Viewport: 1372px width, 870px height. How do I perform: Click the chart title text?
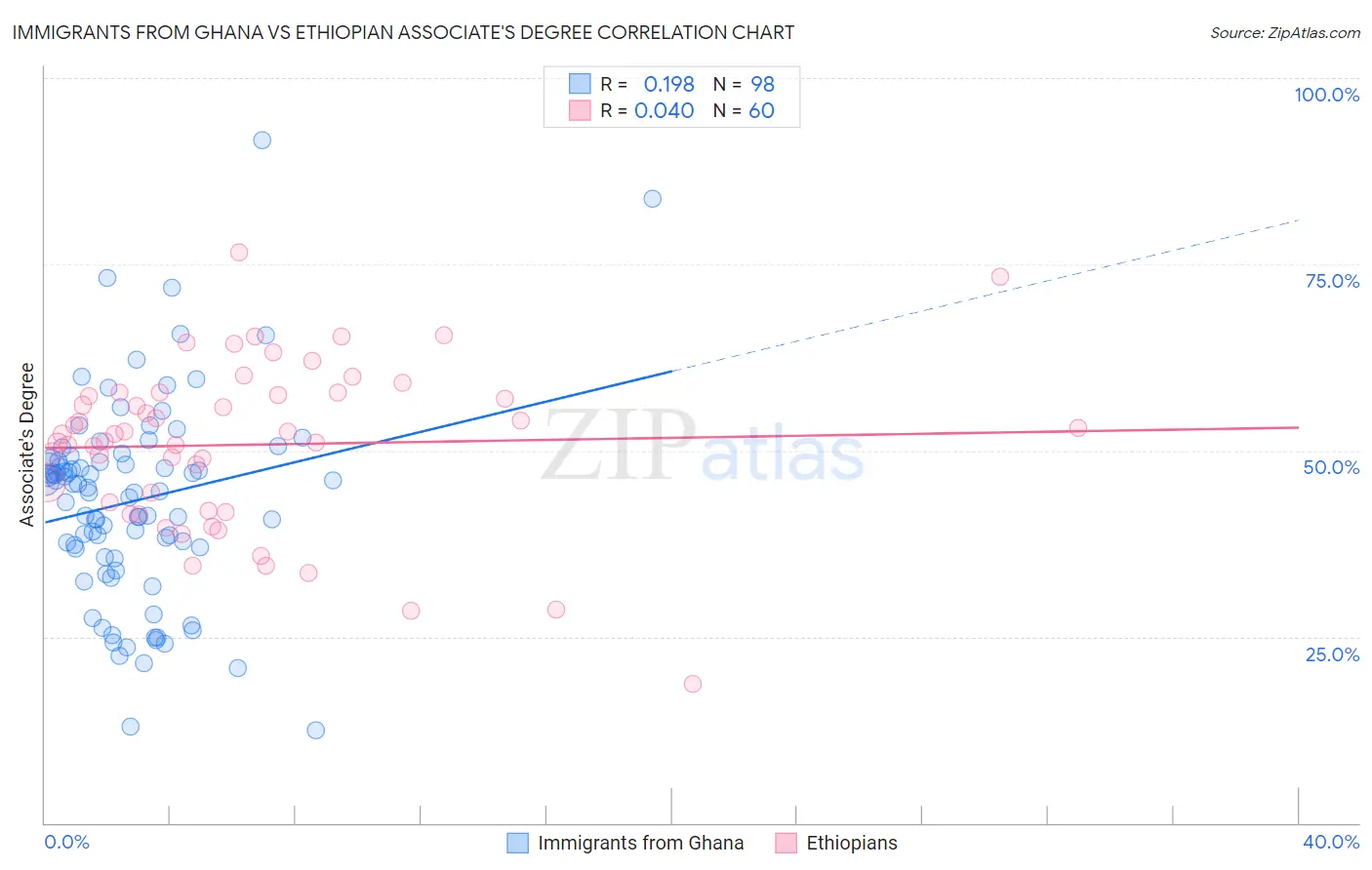pyautogui.click(x=403, y=32)
